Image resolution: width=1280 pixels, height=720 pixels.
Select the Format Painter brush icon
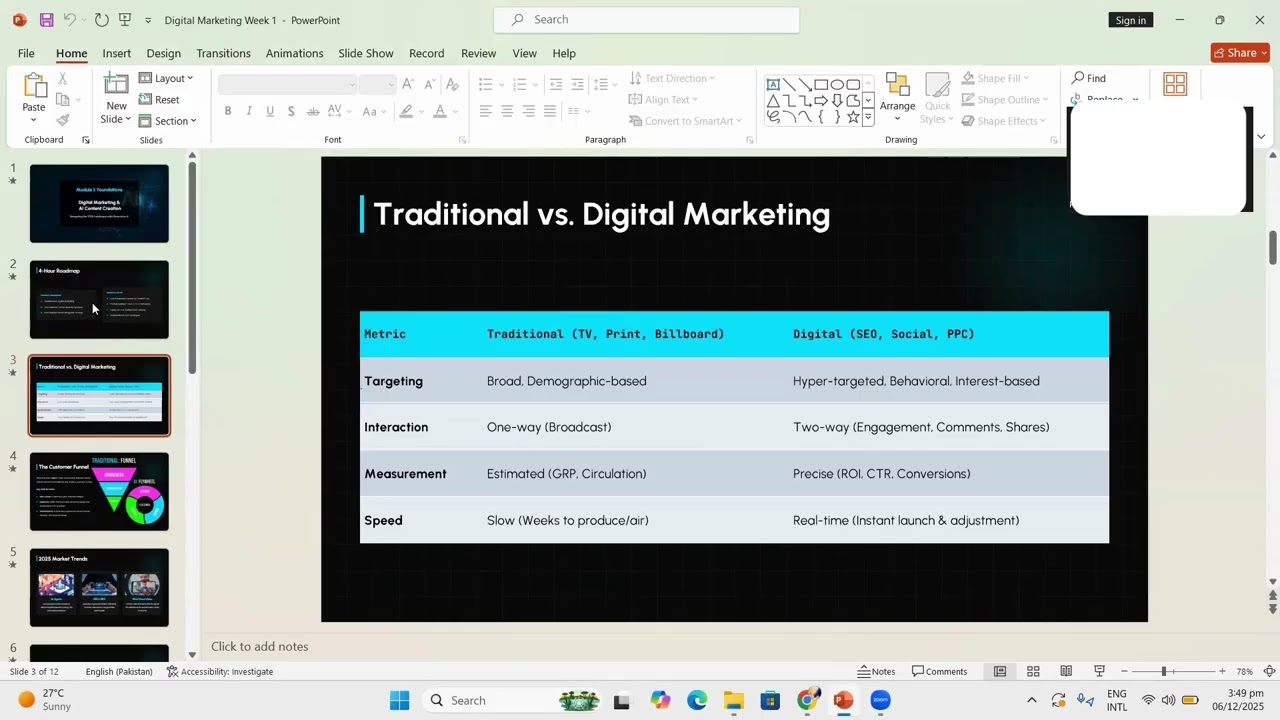[62, 120]
